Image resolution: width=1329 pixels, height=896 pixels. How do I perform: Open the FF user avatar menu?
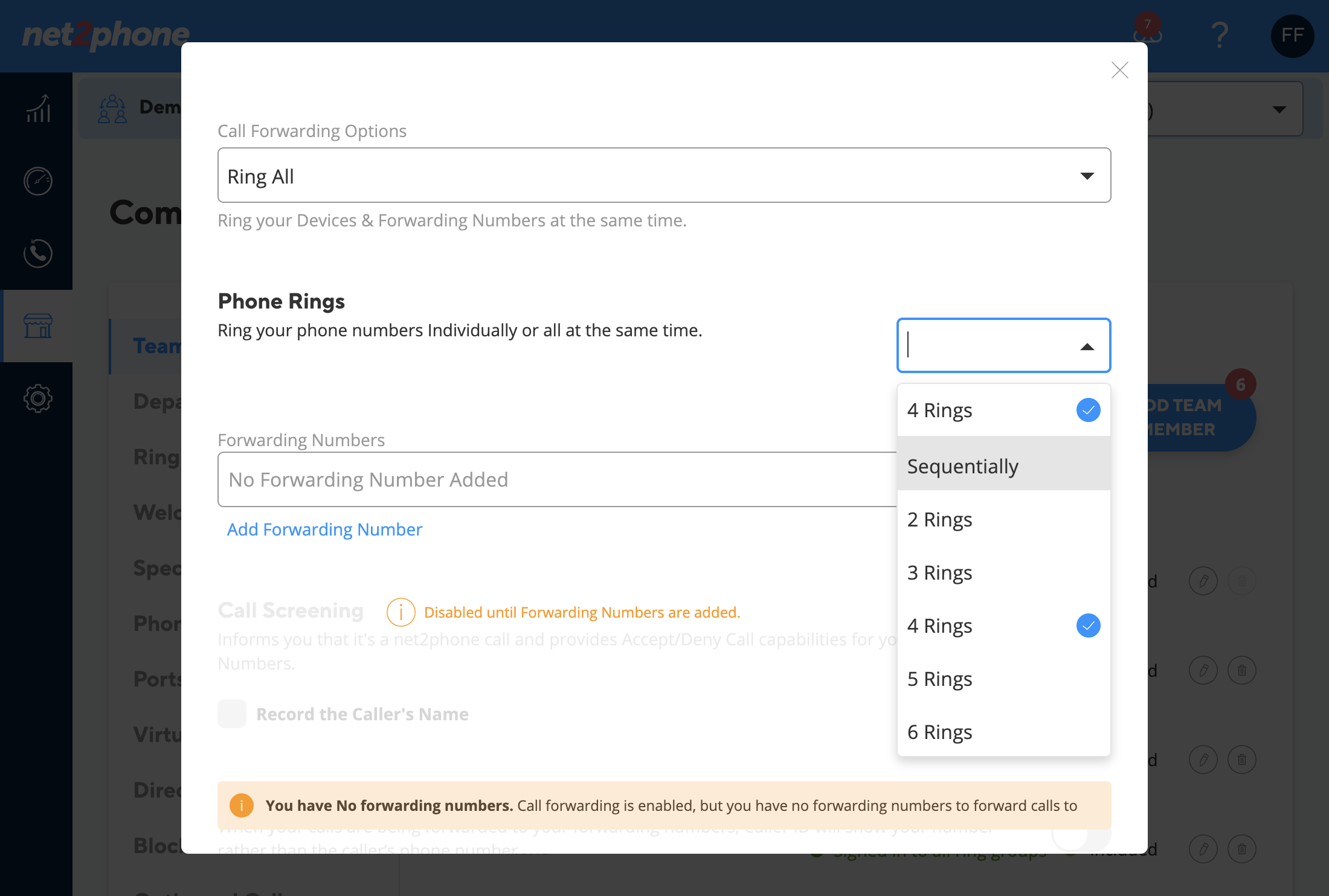click(x=1292, y=36)
